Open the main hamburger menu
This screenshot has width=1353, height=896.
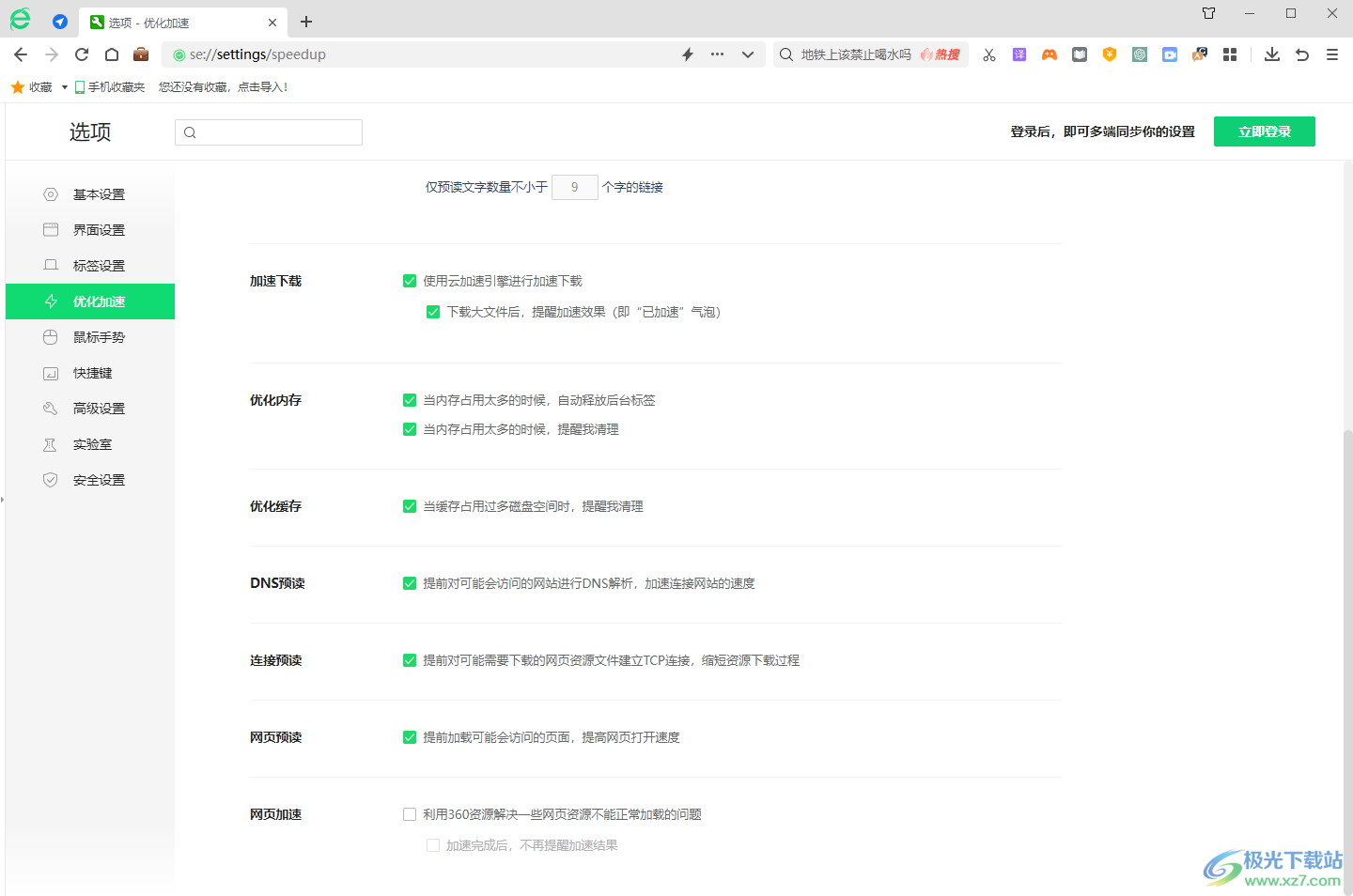click(x=1332, y=54)
